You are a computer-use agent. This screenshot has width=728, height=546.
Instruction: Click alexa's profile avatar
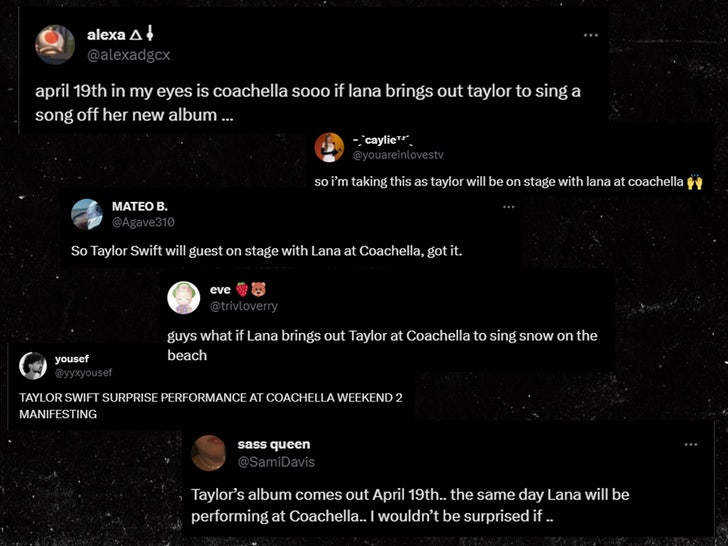pyautogui.click(x=55, y=44)
